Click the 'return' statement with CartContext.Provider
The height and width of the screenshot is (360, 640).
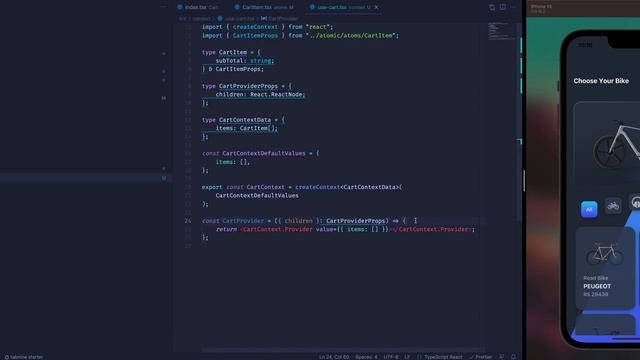345,229
